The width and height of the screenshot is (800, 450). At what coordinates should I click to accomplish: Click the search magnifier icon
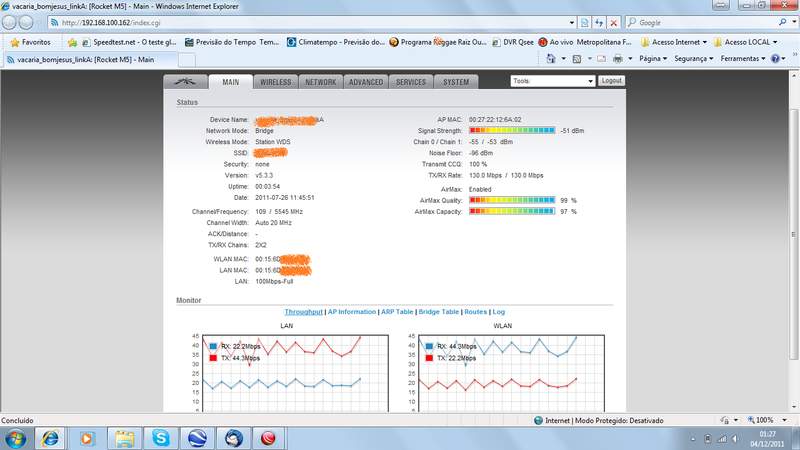pyautogui.click(x=783, y=22)
